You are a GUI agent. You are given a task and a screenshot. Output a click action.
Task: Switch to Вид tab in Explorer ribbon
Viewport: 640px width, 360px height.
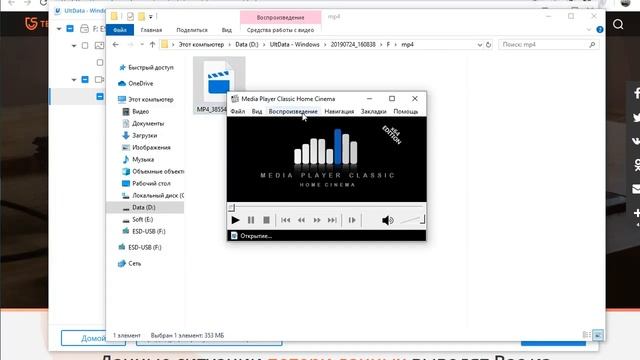point(227,30)
